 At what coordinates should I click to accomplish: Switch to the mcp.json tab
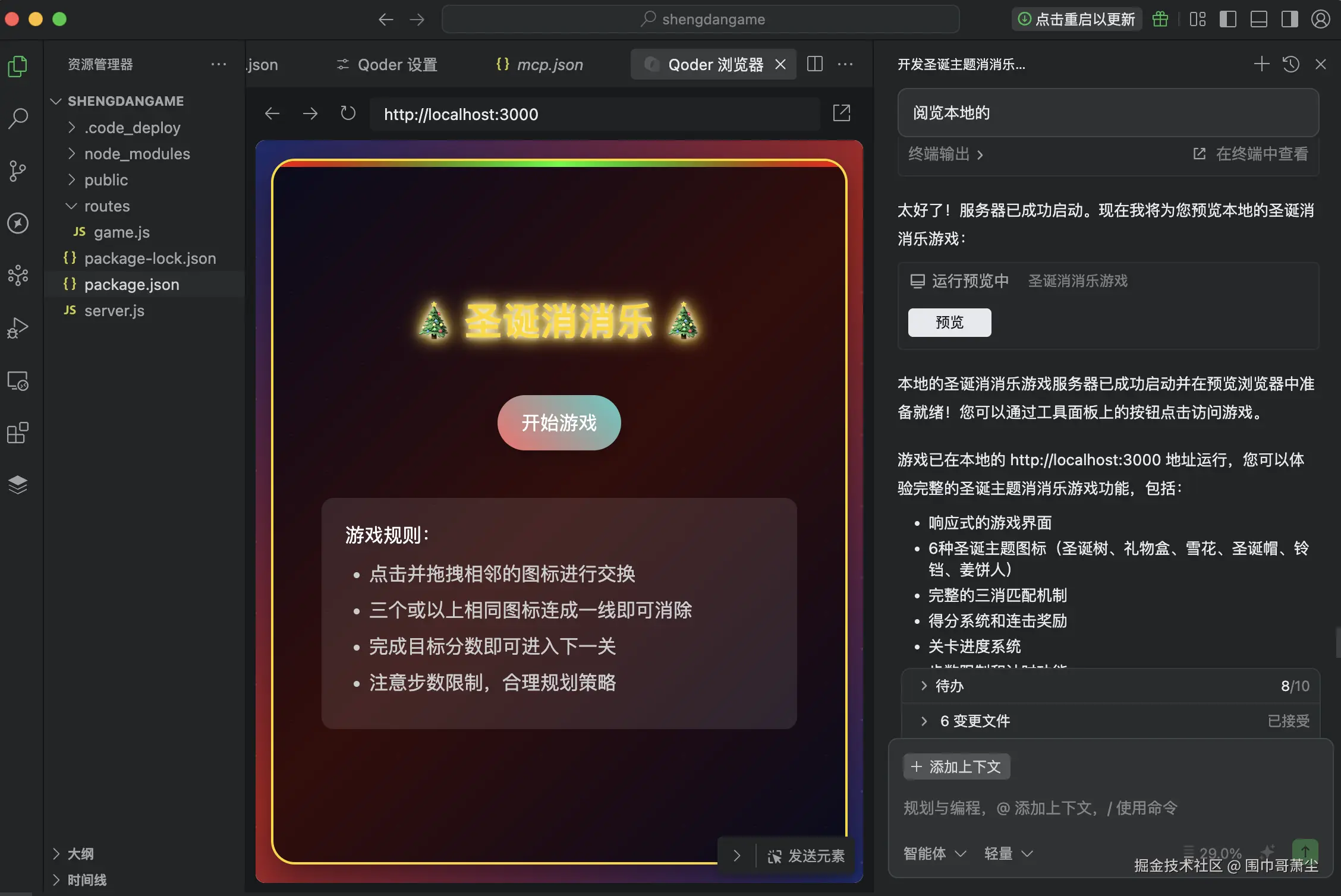[549, 64]
